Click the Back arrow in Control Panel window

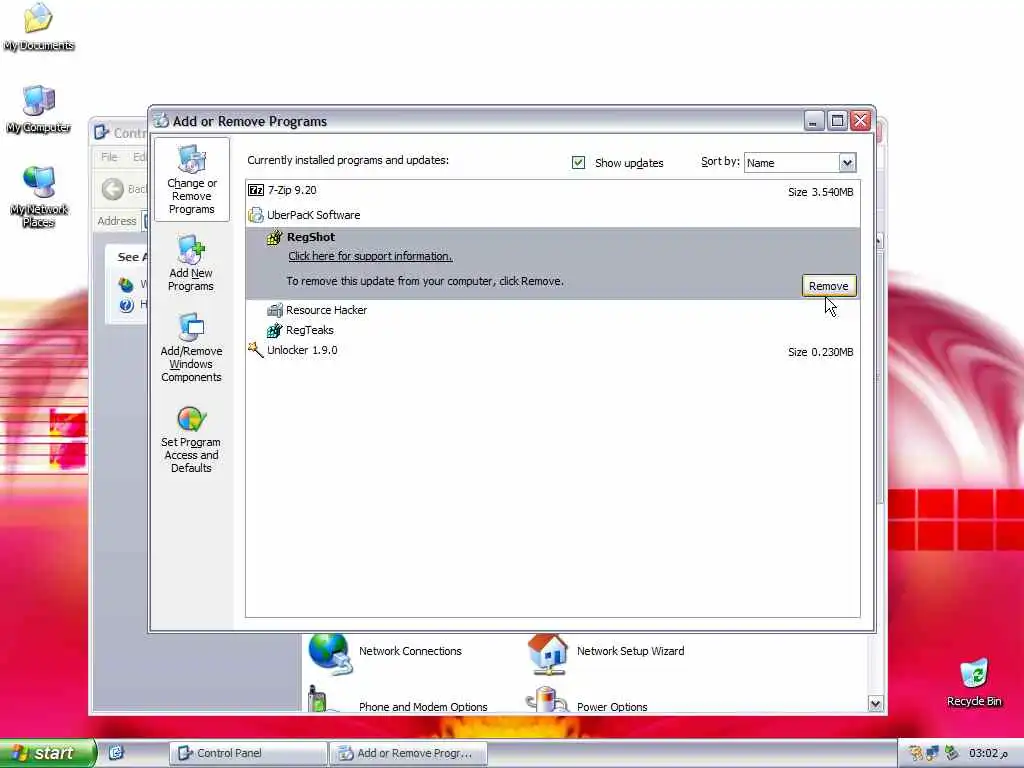[112, 189]
